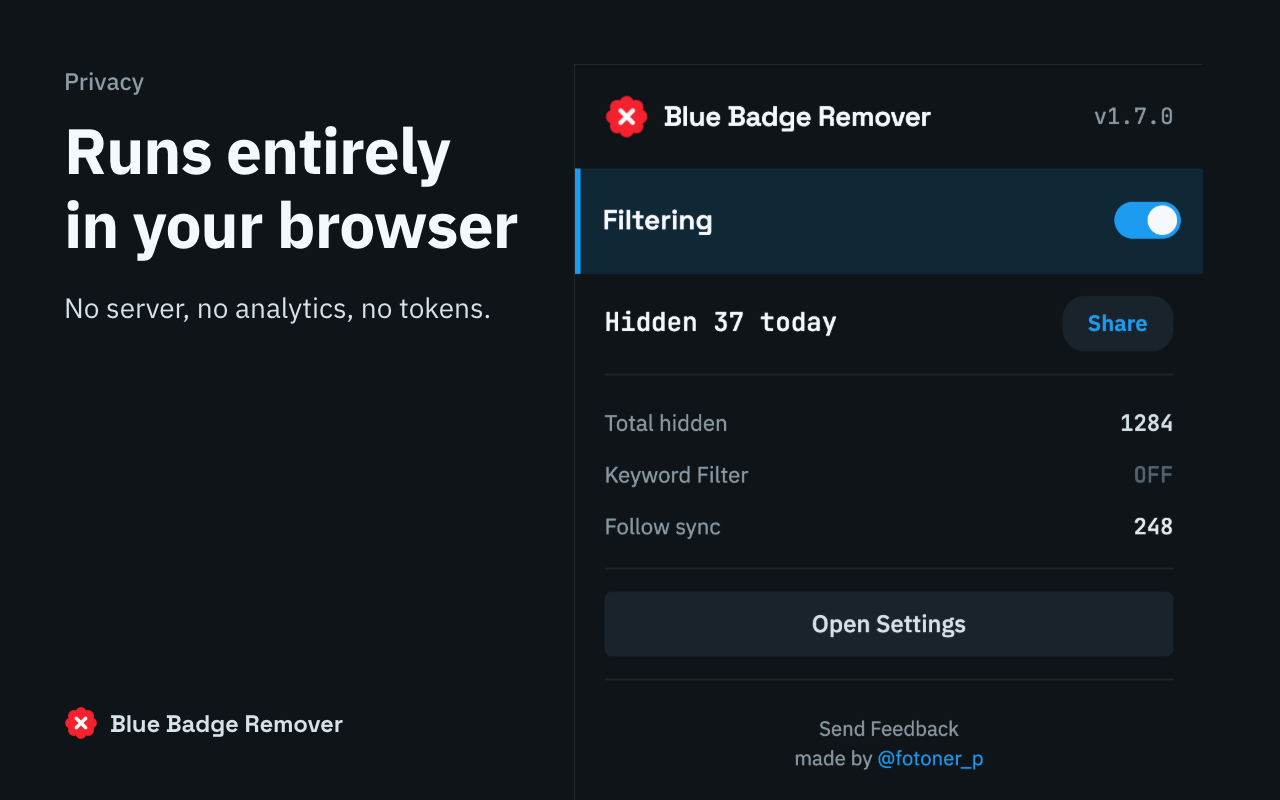This screenshot has width=1280, height=800.
Task: Click the Follow sync value 248
Action: (1153, 527)
